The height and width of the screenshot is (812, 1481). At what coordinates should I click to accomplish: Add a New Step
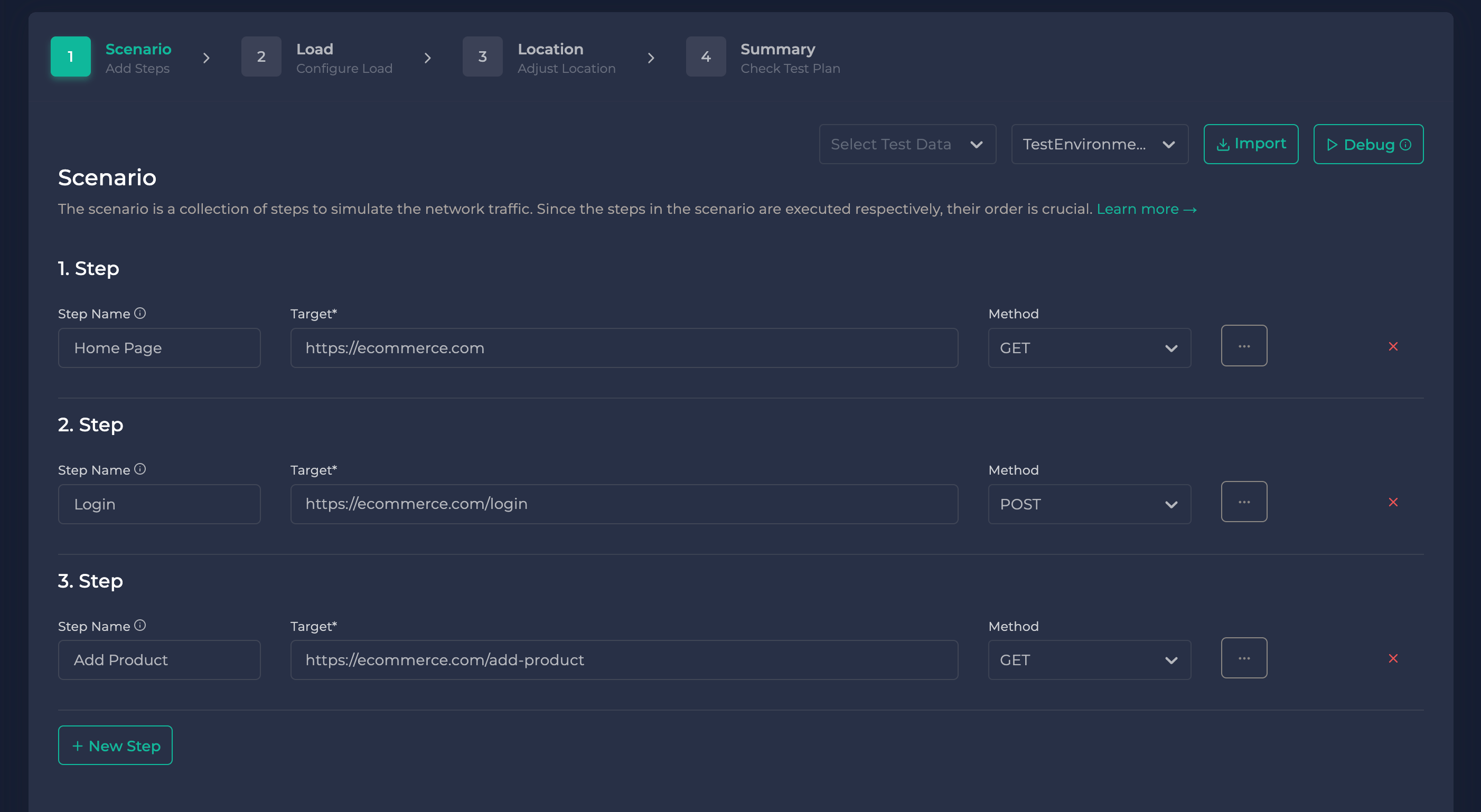tap(115, 745)
